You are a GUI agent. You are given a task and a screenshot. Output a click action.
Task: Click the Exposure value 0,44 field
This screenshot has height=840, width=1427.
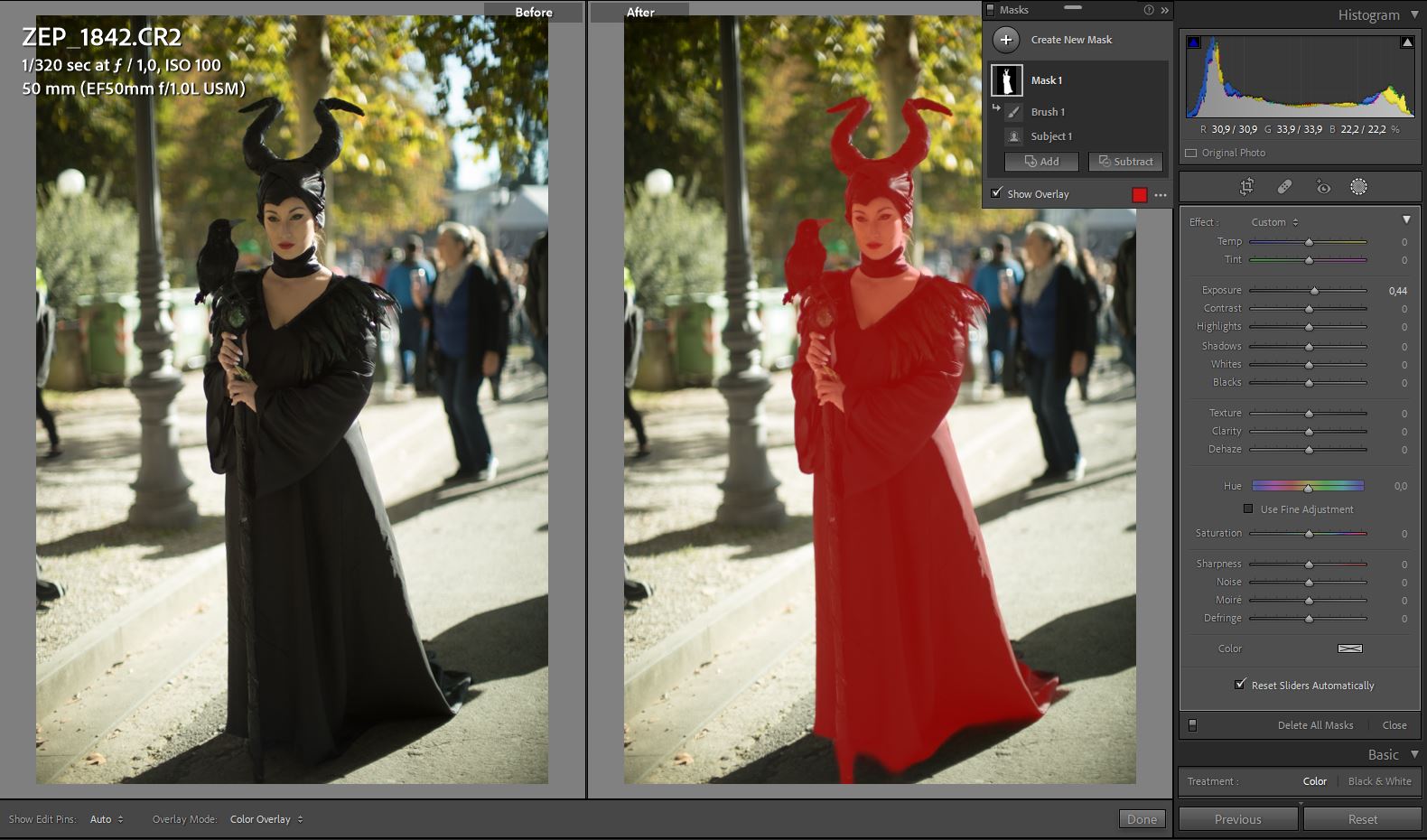point(1397,291)
